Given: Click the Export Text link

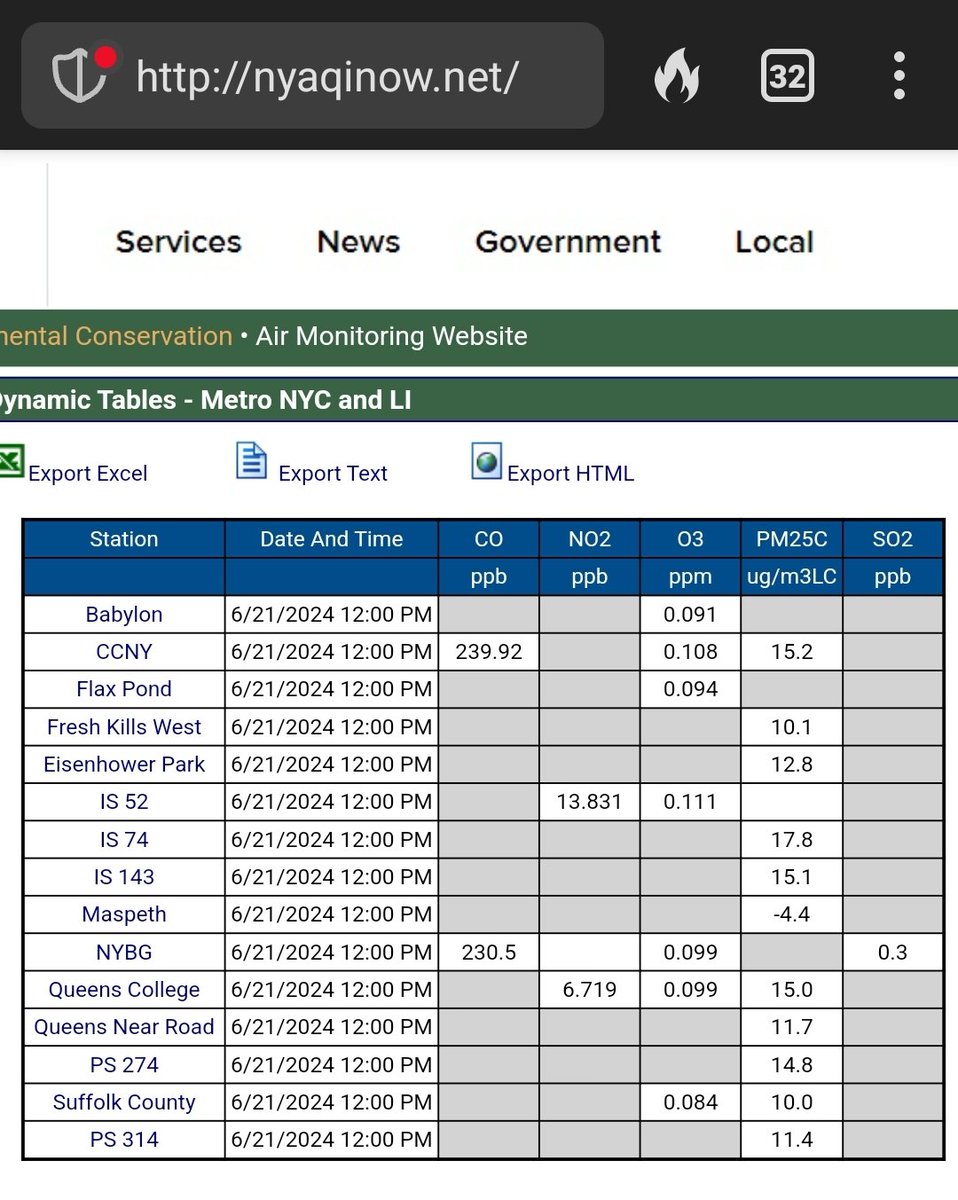Looking at the screenshot, I should (332, 474).
